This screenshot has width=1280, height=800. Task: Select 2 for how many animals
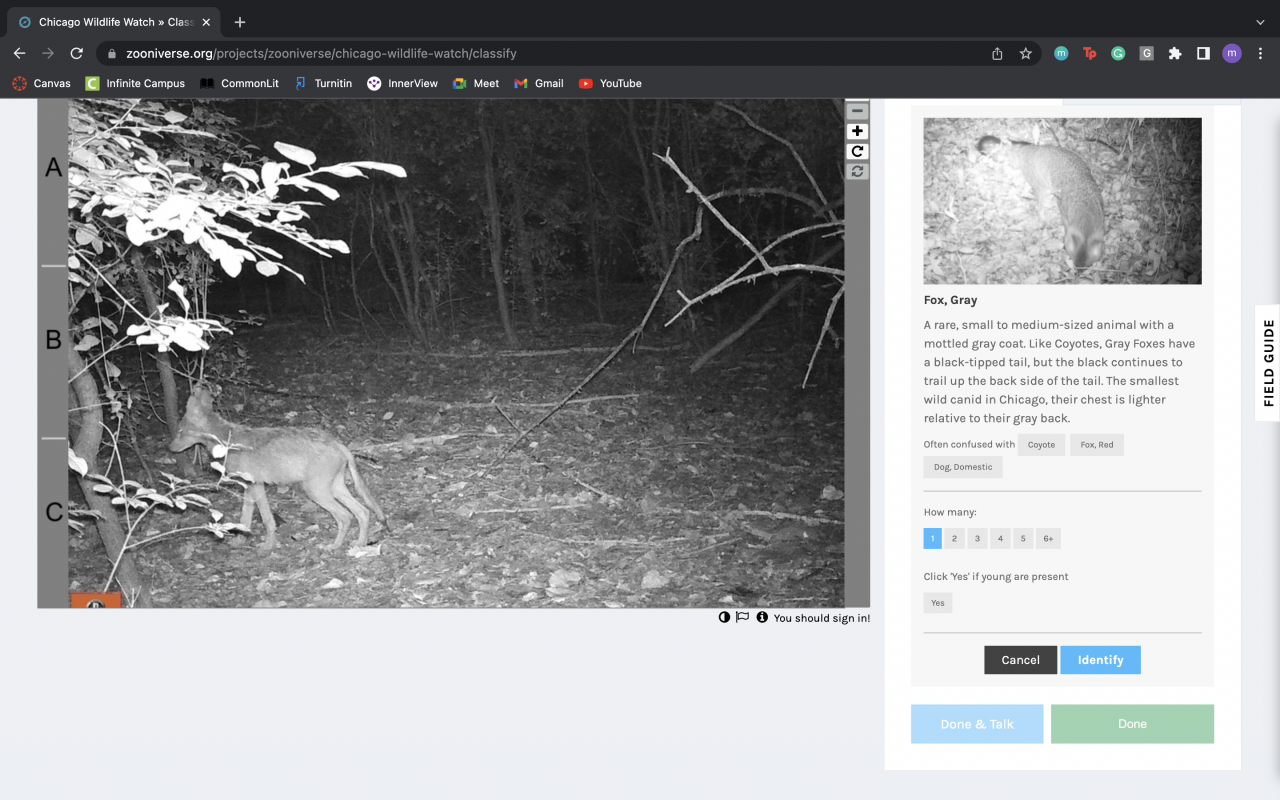pyautogui.click(x=954, y=539)
